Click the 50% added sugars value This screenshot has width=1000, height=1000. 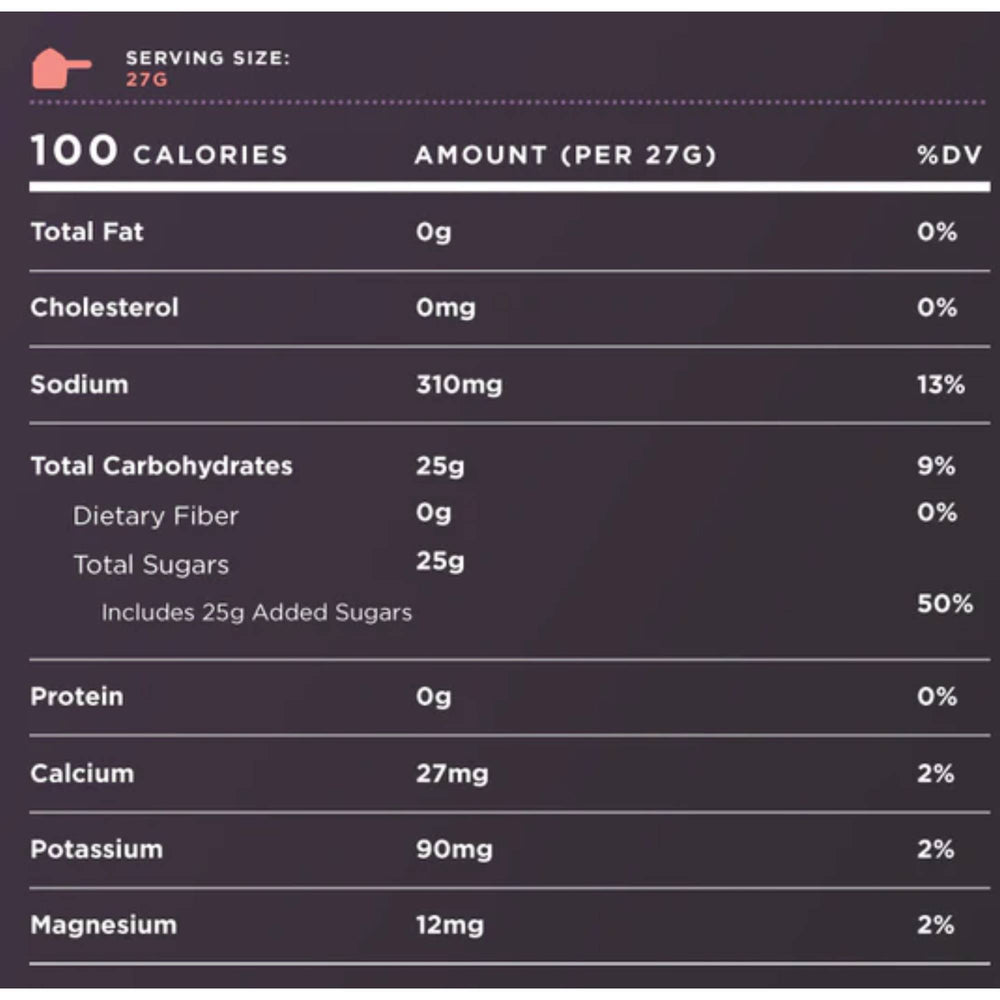[944, 604]
